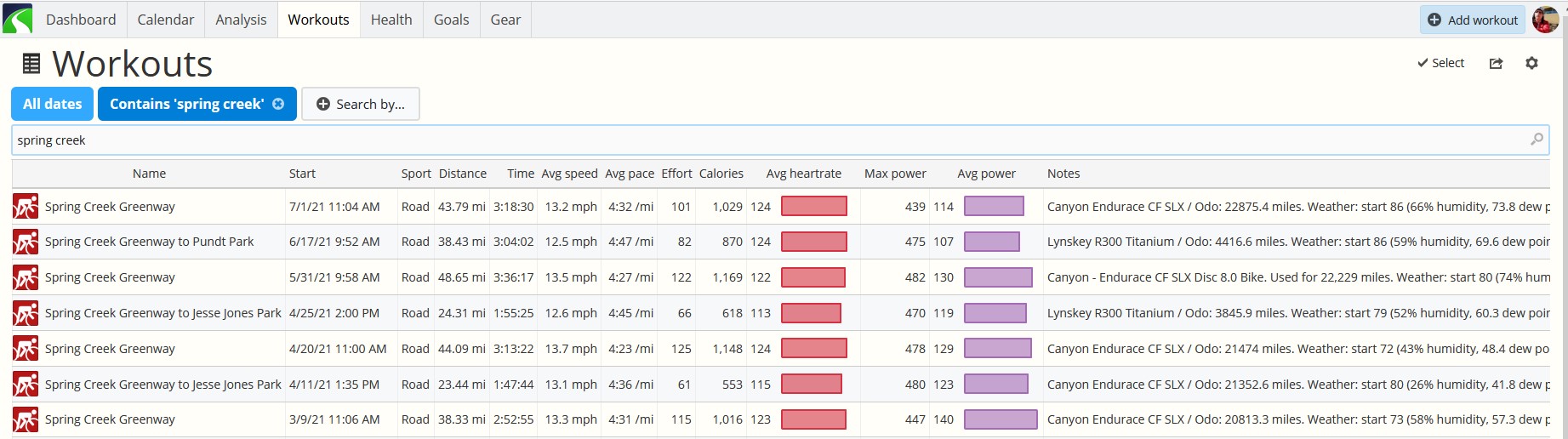
Task: Open the Gear tab
Action: point(505,20)
